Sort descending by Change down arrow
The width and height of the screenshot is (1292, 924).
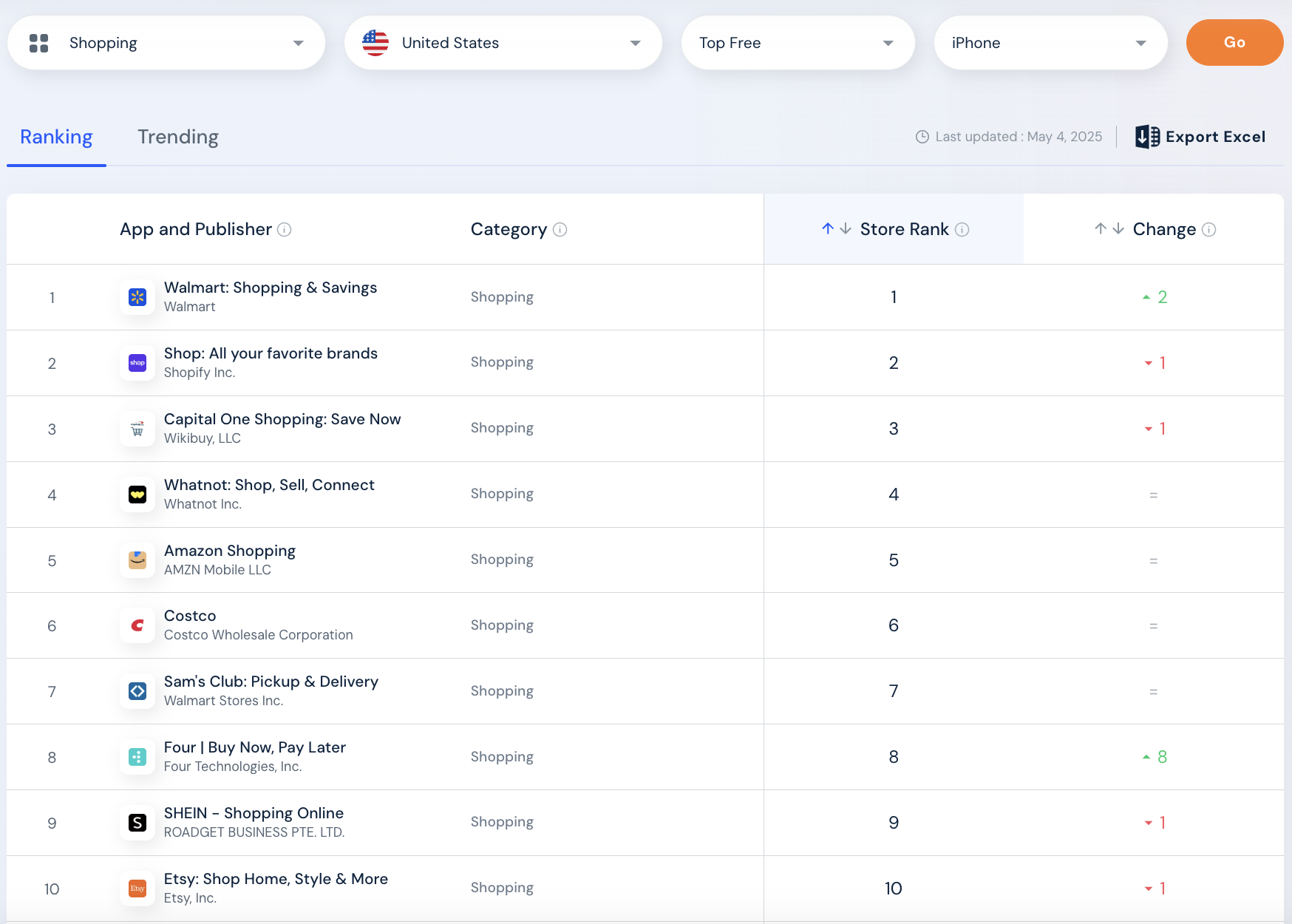[1118, 229]
